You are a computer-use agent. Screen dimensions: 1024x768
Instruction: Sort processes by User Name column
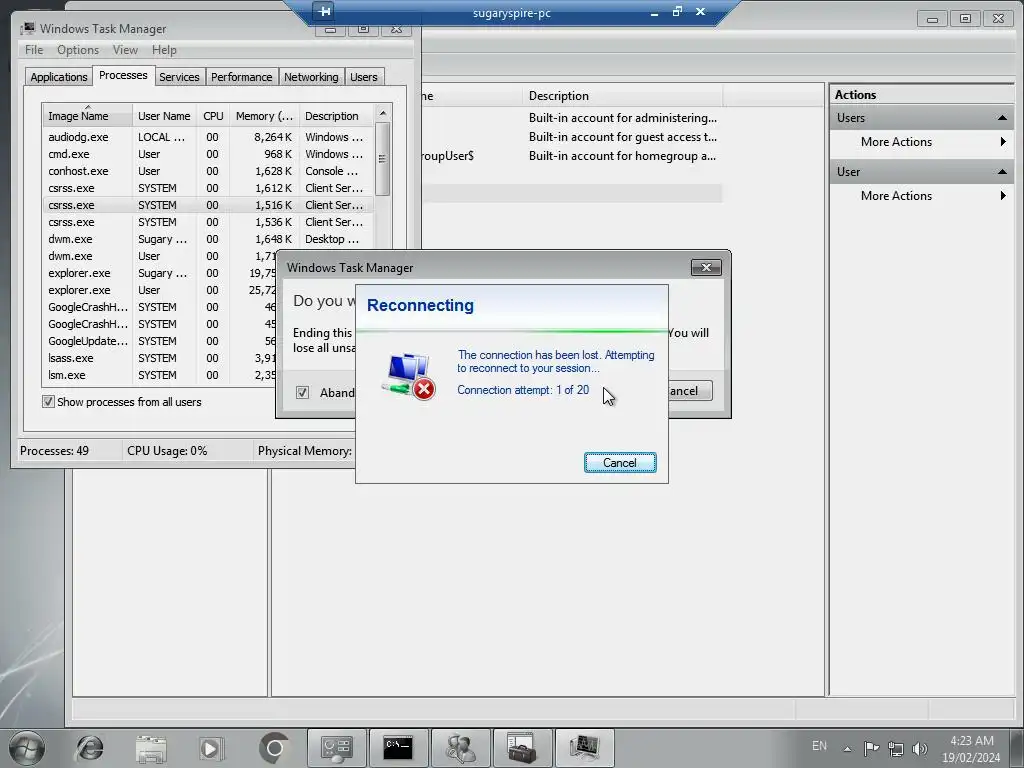pyautogui.click(x=165, y=116)
